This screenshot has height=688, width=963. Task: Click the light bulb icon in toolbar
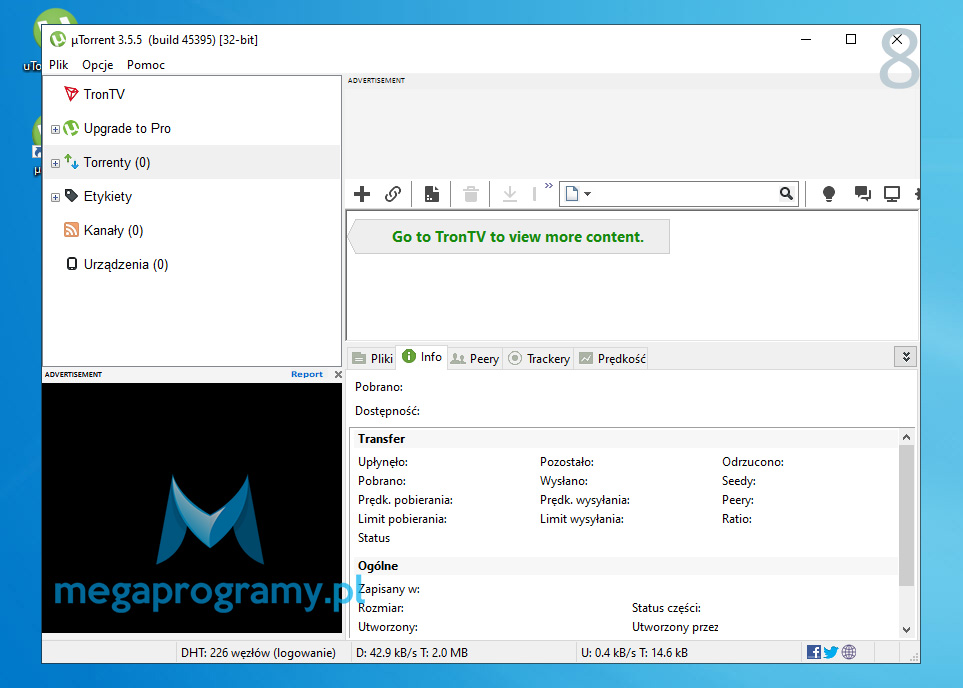(828, 194)
